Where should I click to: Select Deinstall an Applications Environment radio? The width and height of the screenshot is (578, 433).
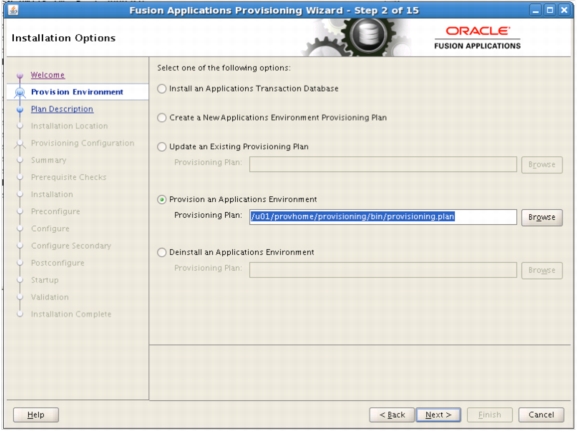tap(162, 253)
